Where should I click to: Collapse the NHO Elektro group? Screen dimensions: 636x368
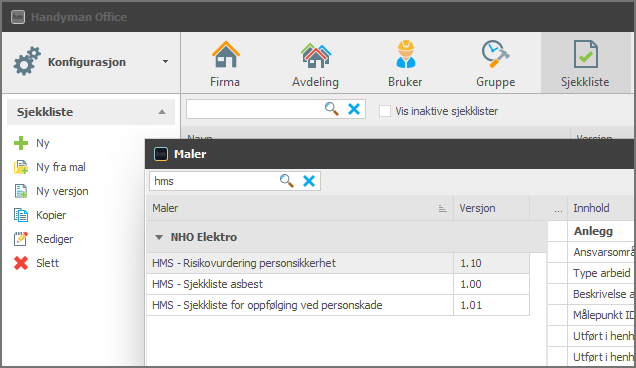[159, 237]
